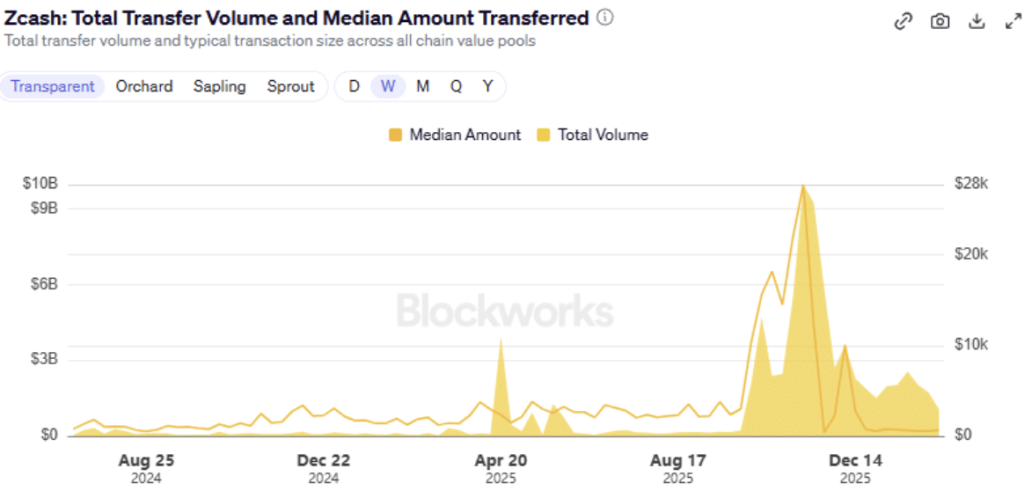Set interval to monthly (M)
Image resolution: width=1024 pixels, height=491 pixels.
pos(423,86)
